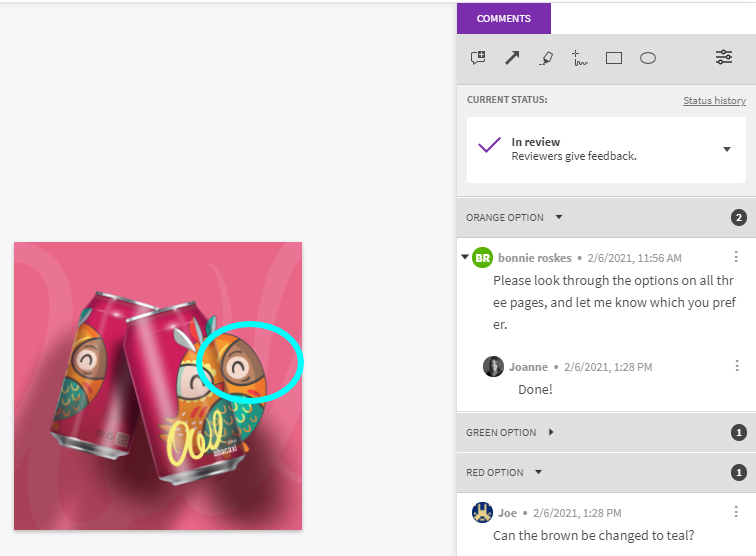Click the ORANGE OPTION section label
The width and height of the screenshot is (756, 556).
(504, 217)
